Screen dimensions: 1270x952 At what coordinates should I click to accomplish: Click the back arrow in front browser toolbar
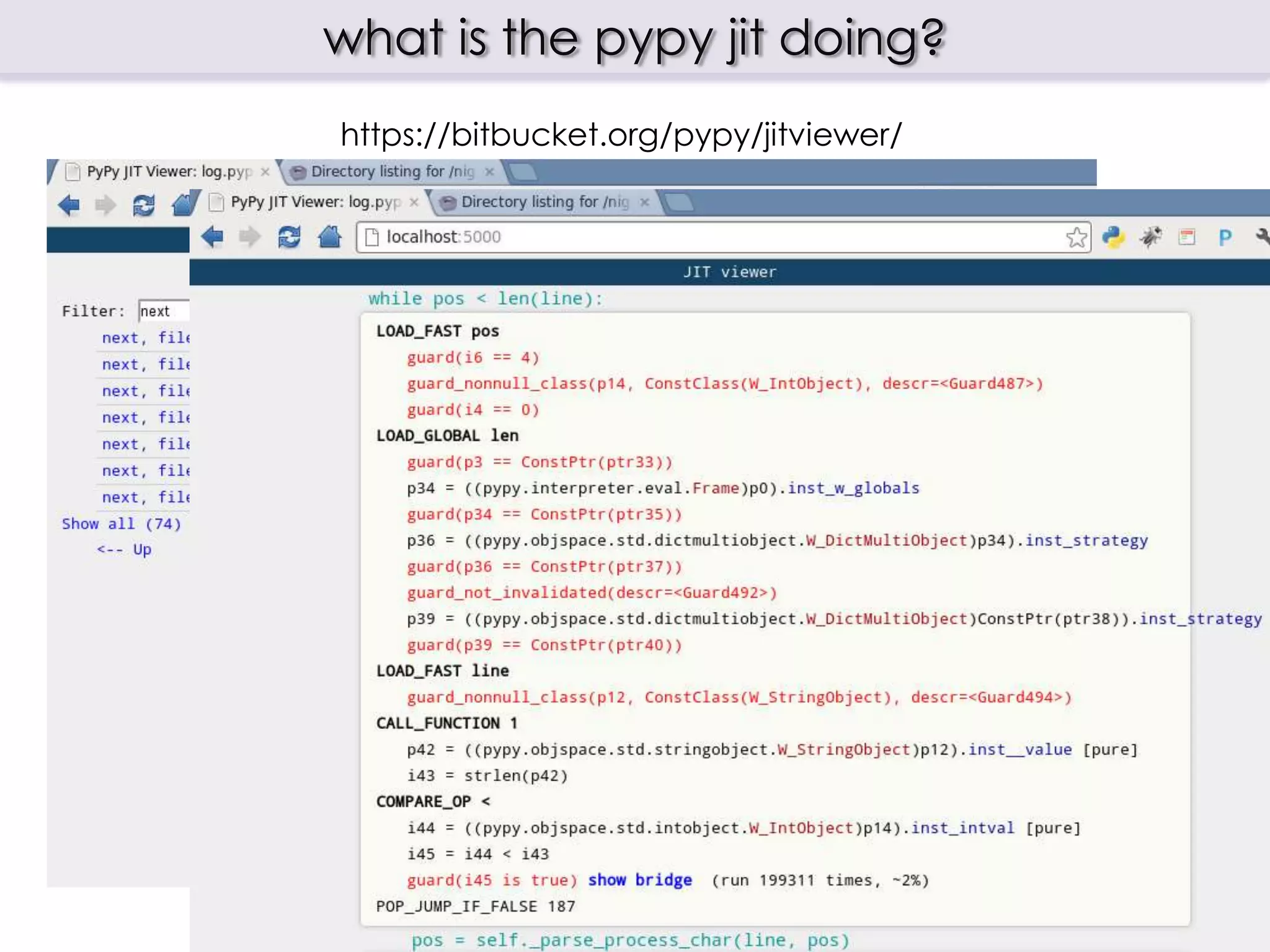[x=212, y=237]
